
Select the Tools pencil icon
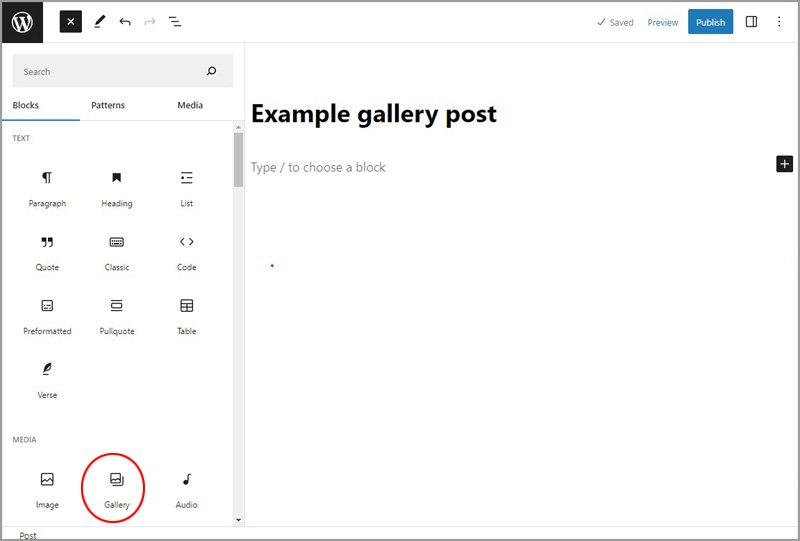(x=99, y=21)
